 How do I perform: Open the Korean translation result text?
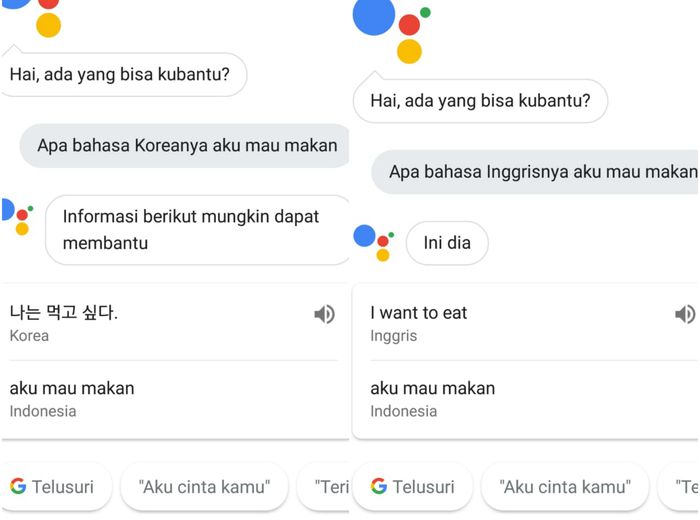click(x=63, y=312)
